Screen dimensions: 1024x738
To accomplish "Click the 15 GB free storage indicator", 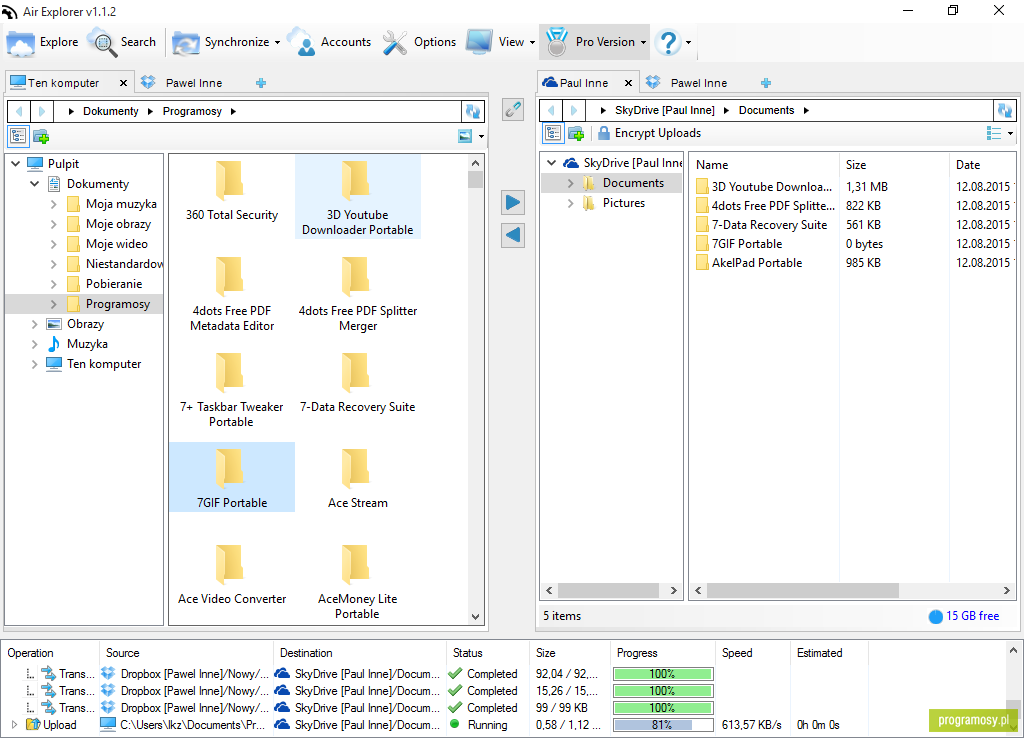I will click(x=964, y=616).
